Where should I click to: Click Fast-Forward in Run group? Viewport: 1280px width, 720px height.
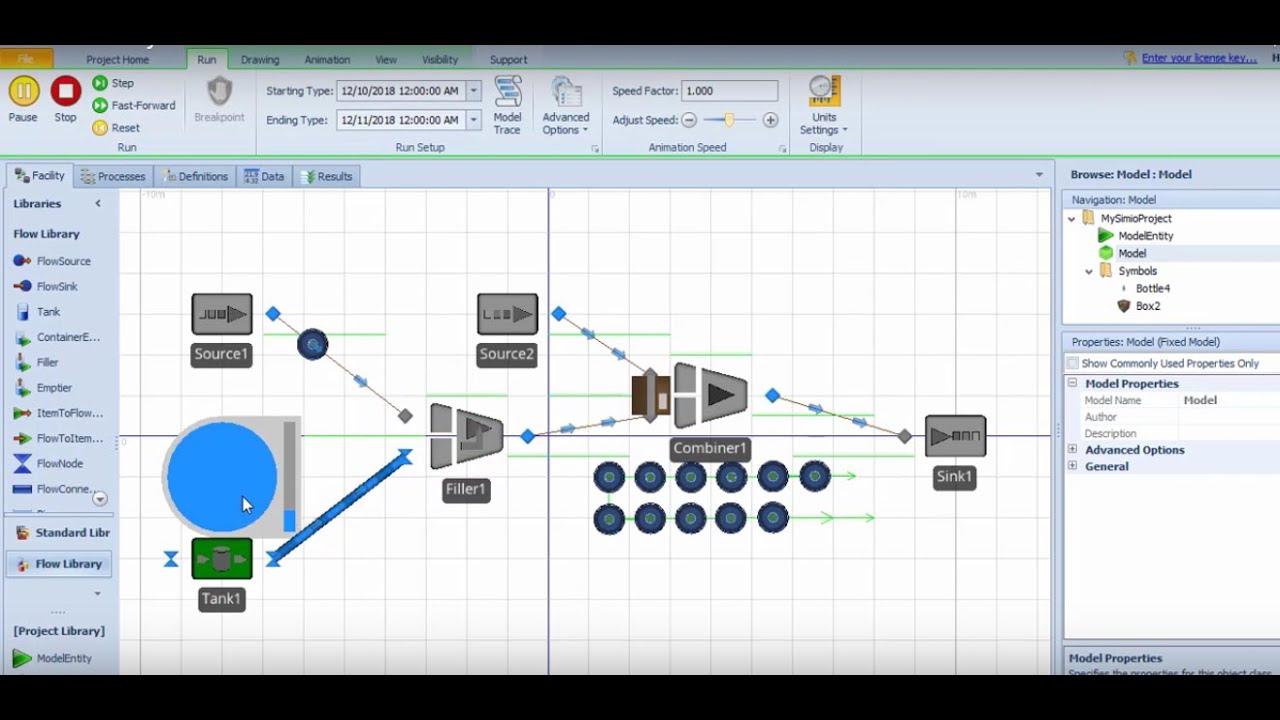(x=134, y=105)
